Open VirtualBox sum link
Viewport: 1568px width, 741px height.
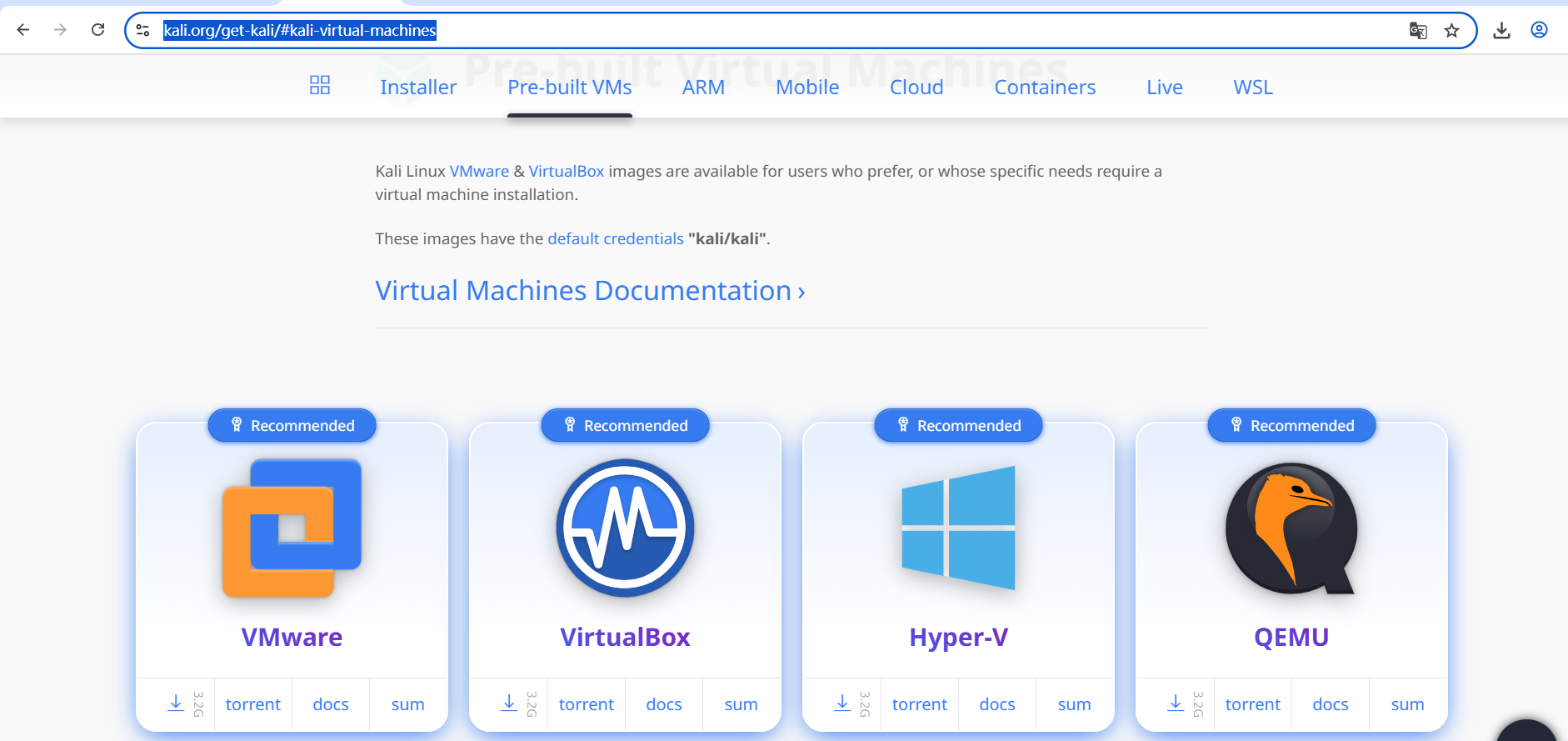(x=742, y=704)
